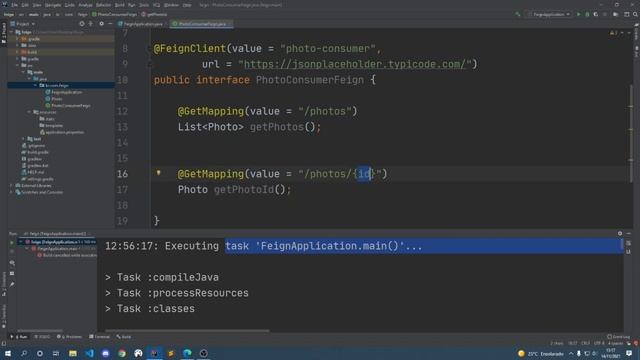Click the green rerun icon in Run panel
The height and width of the screenshot is (360, 640).
coord(12,242)
